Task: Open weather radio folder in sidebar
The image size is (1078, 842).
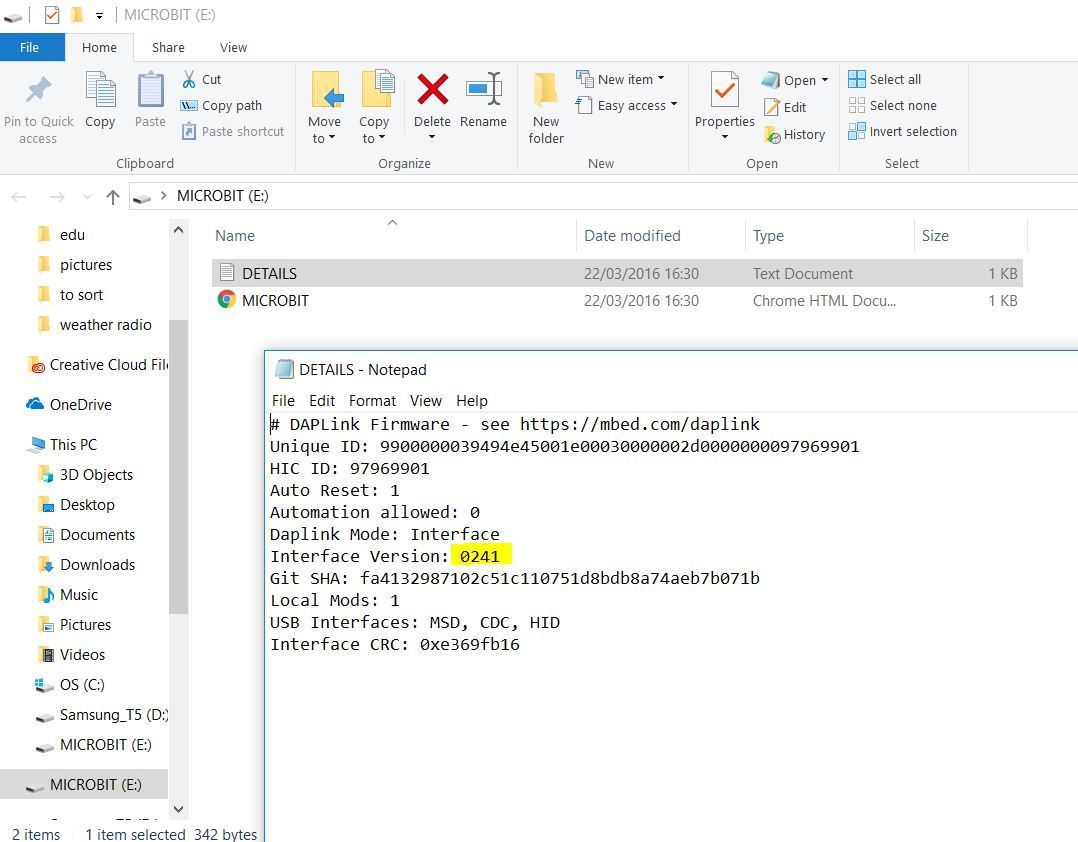Action: point(94,324)
